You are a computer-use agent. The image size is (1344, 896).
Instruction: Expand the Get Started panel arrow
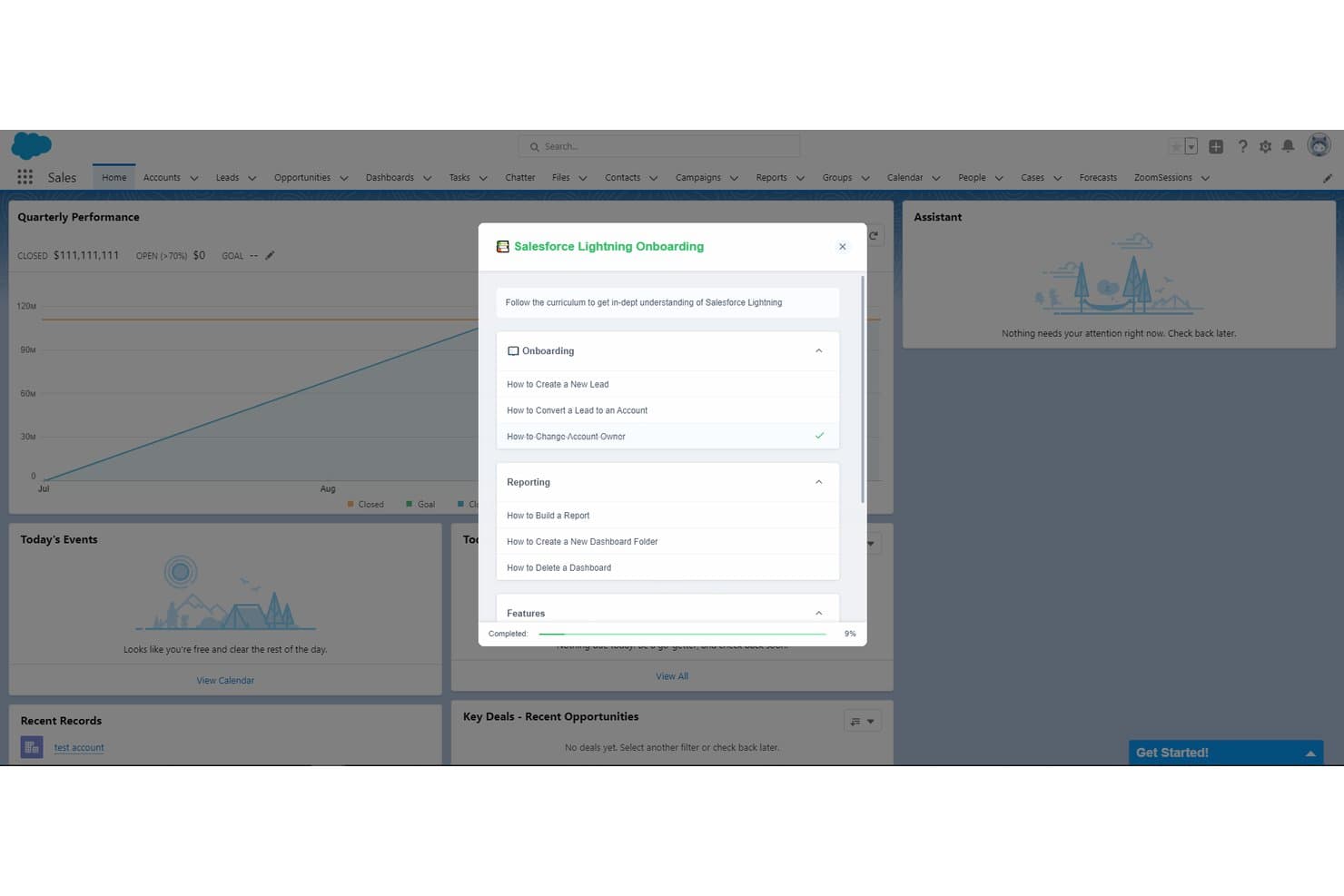(1309, 753)
